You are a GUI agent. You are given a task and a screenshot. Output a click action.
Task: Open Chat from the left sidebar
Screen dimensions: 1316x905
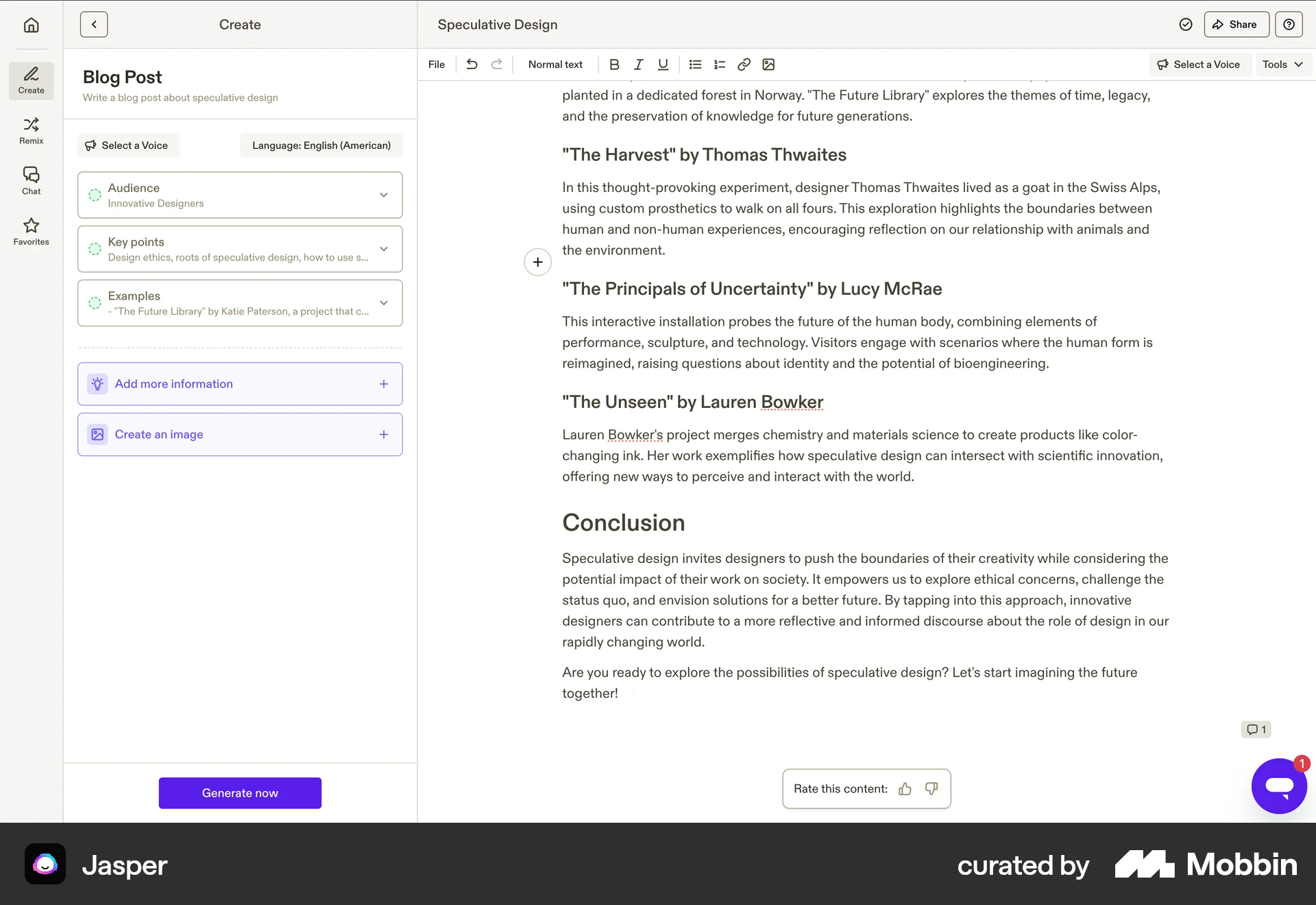click(x=31, y=180)
